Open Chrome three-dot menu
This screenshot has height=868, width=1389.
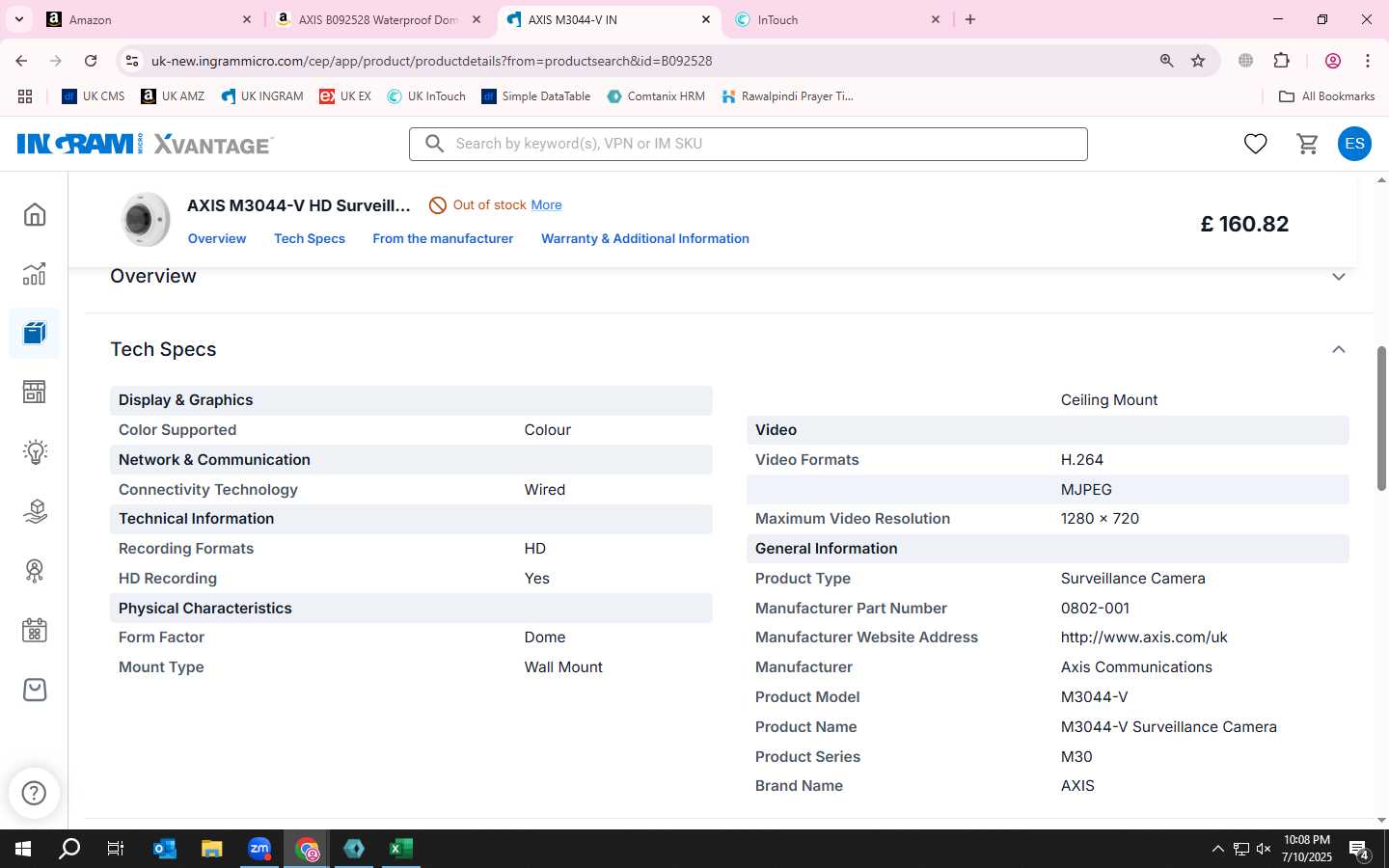coord(1368,61)
